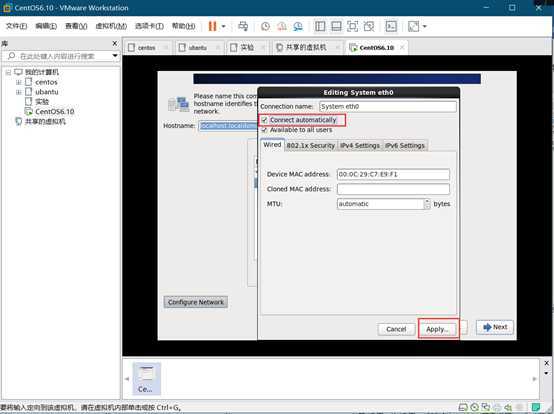The image size is (554, 414).
Task: Toggle the library sidebar view icon
Action: point(320,26)
